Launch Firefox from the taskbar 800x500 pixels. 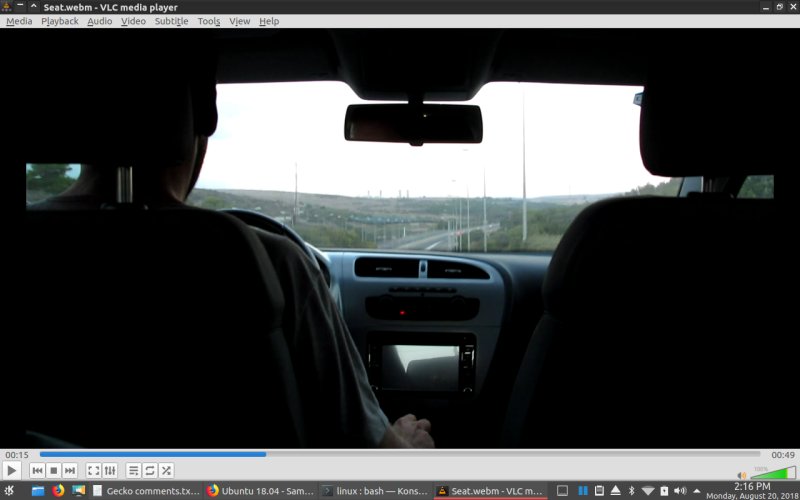tap(58, 491)
